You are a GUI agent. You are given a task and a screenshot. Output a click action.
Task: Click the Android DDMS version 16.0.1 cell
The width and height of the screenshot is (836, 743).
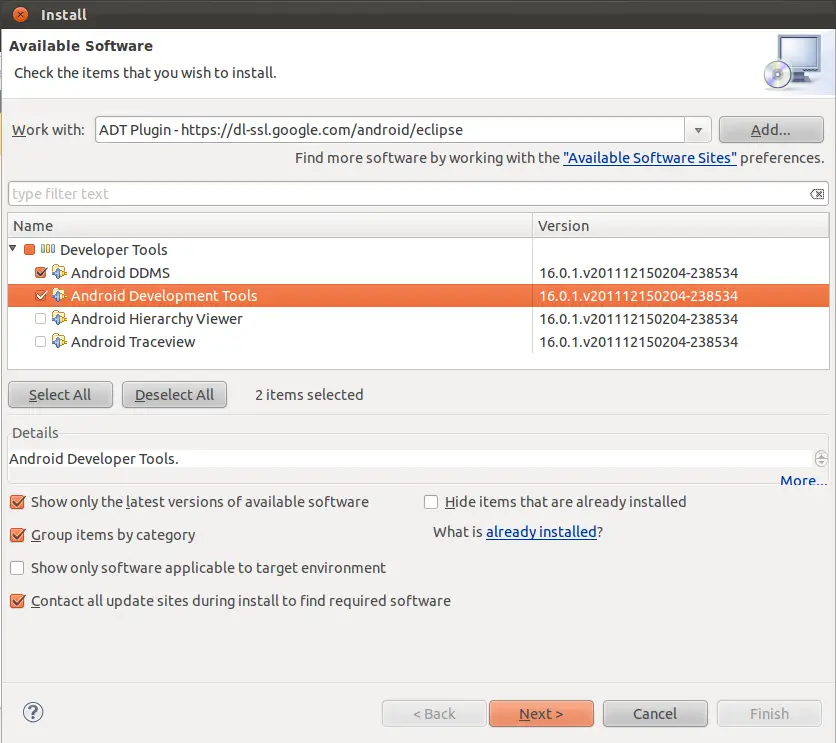[x=639, y=273]
